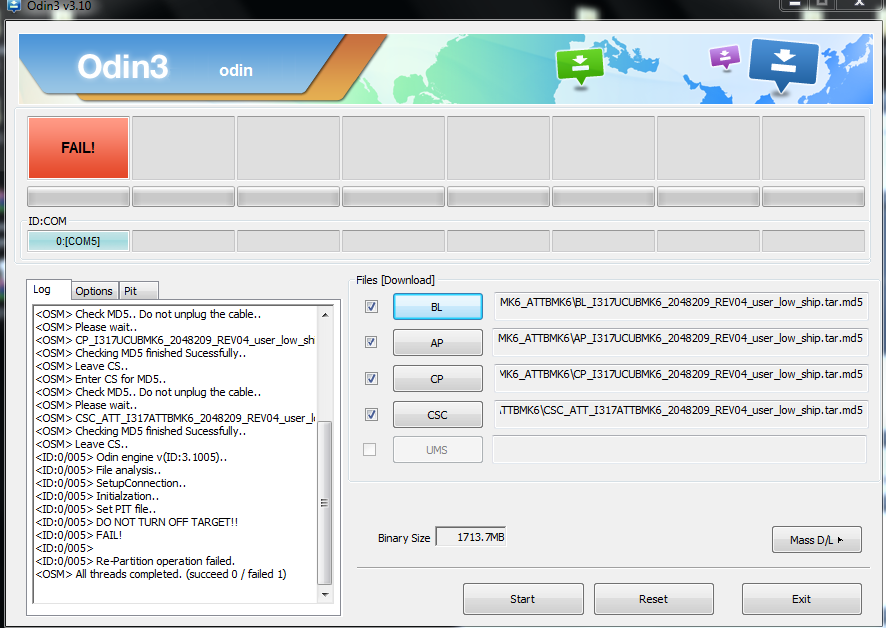Click 'Initialzation..' log line

coord(97,496)
